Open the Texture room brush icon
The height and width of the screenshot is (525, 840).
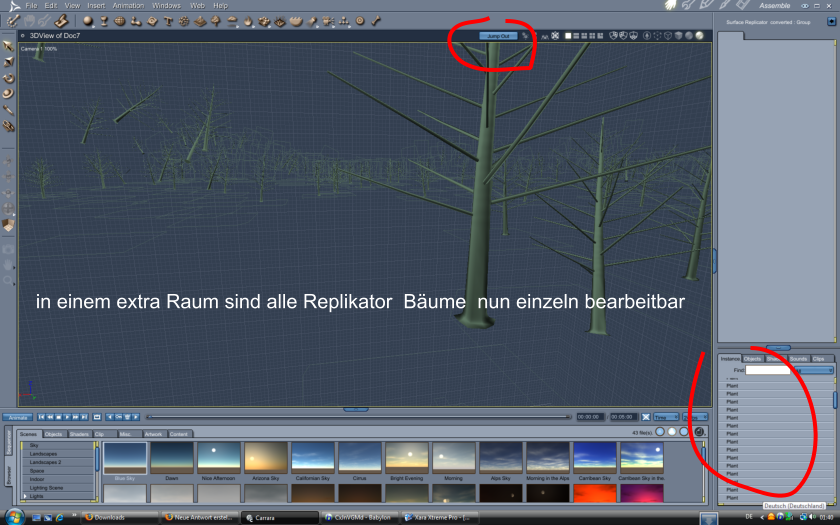coord(724,5)
